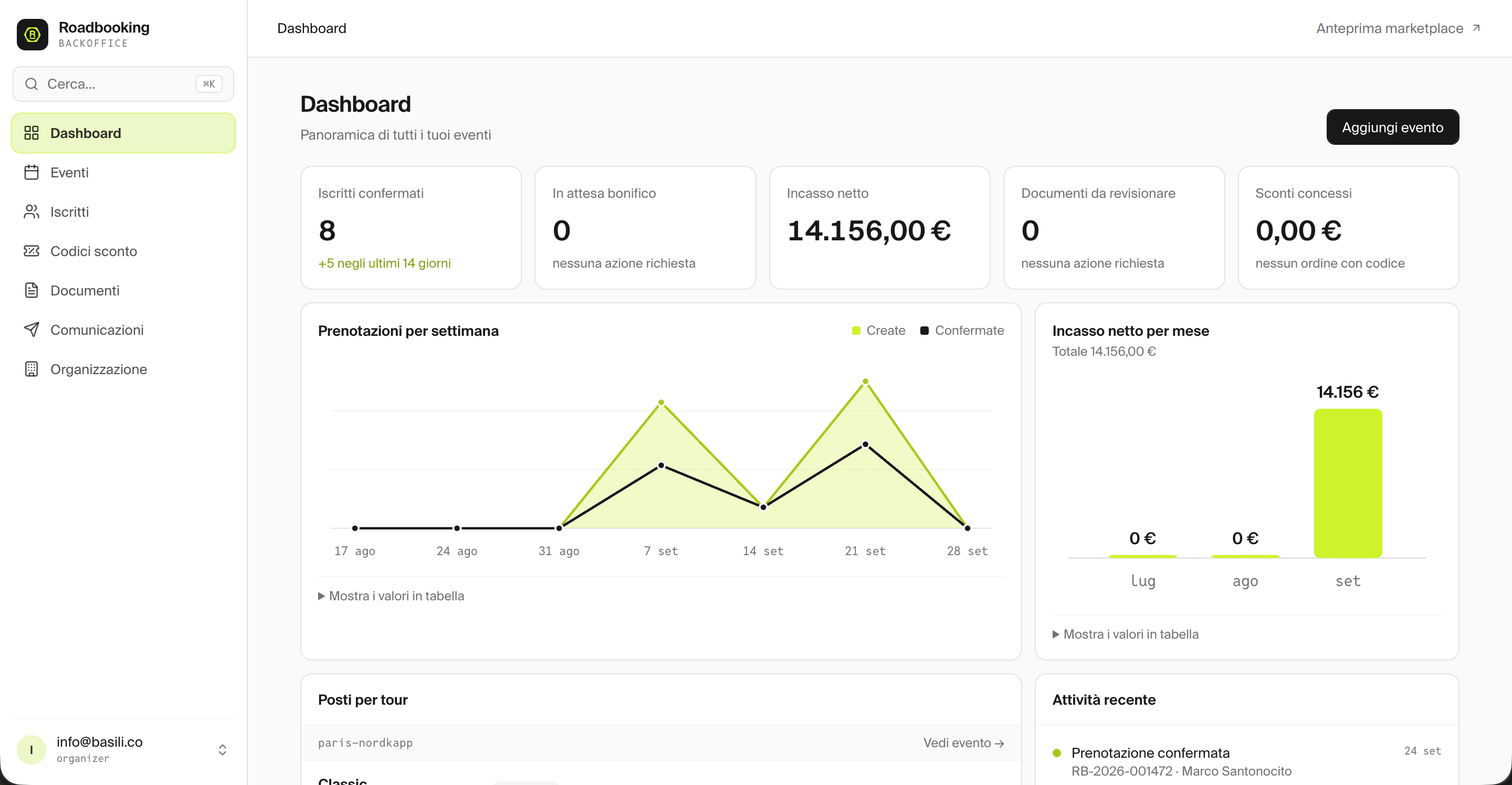Click the Prenotazione confermata activity entry

pos(1247,761)
